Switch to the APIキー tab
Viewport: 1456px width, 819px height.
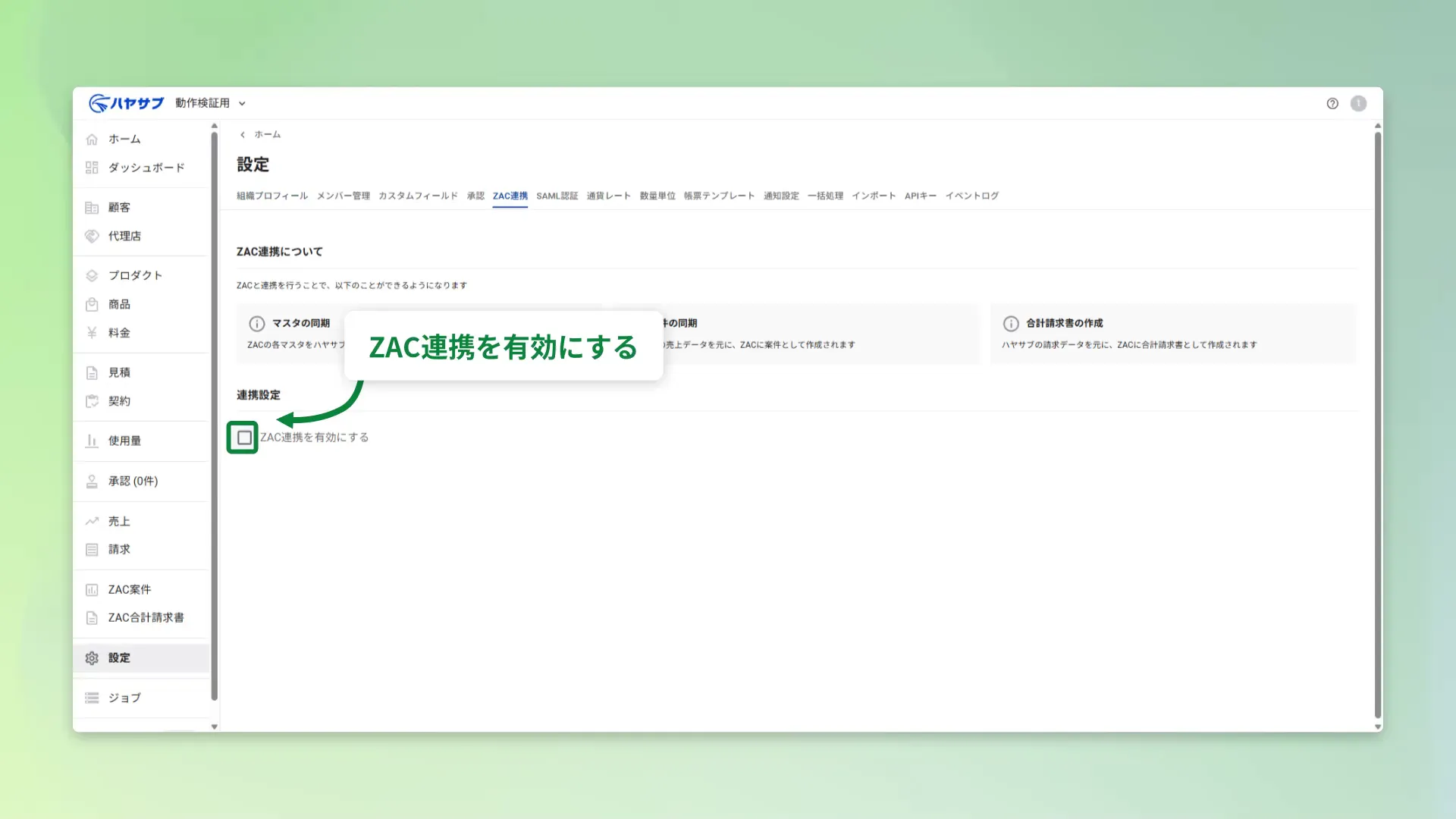point(921,196)
